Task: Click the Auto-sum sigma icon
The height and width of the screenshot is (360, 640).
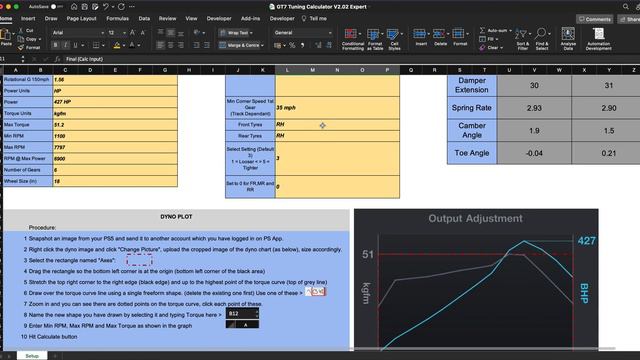Action: click(482, 31)
